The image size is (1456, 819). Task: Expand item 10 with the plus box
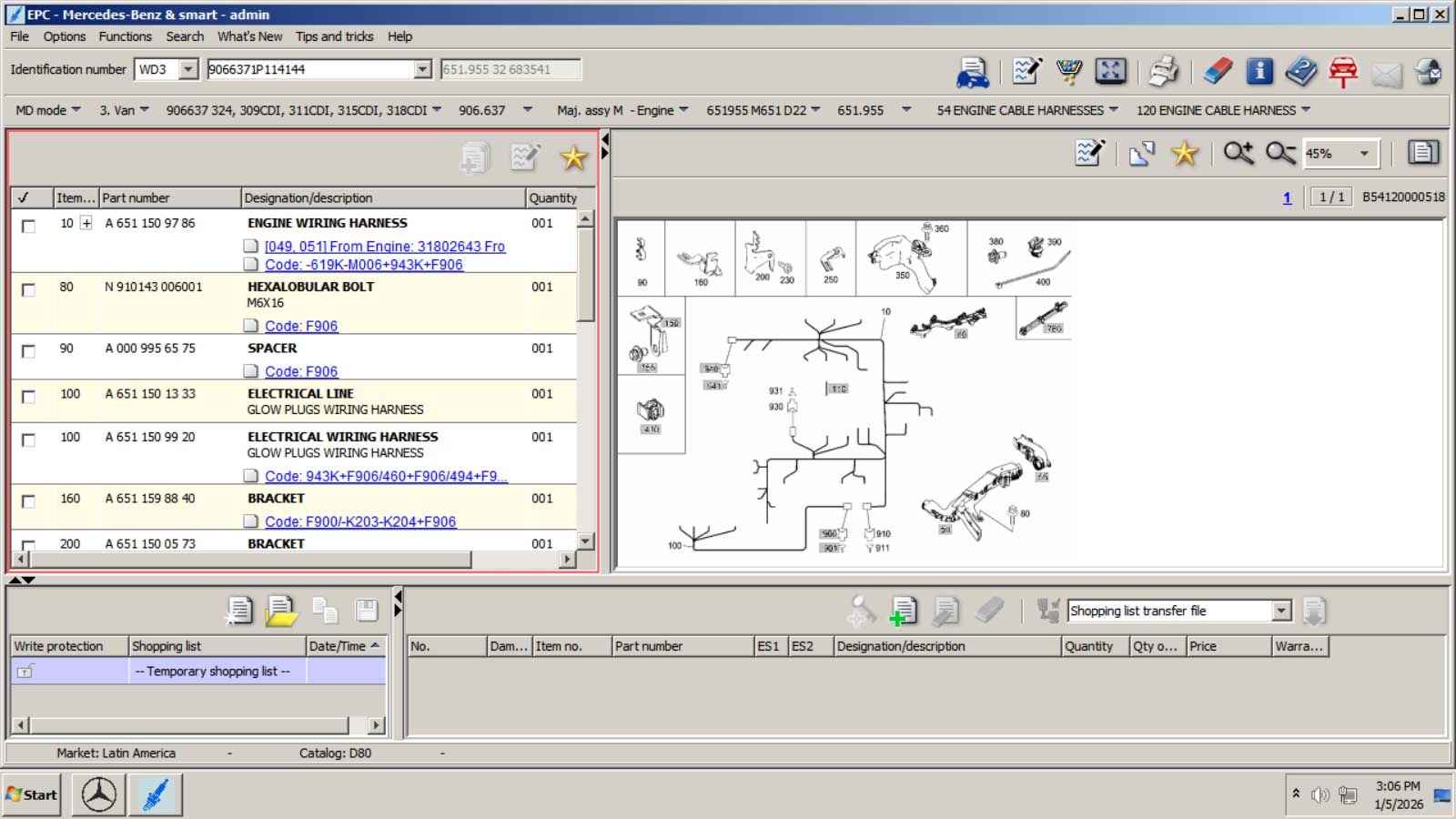click(86, 223)
